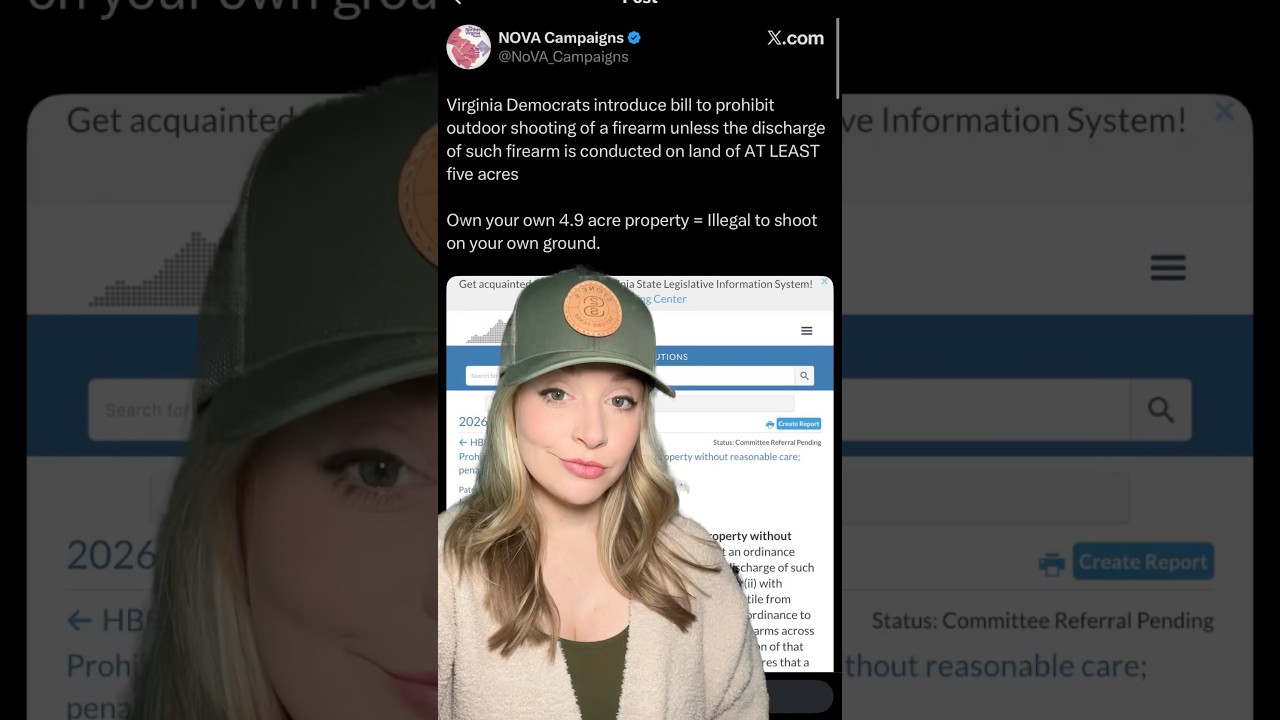
Task: Select the large "Status: Committee Referral Pending" background text
Action: coord(1042,621)
